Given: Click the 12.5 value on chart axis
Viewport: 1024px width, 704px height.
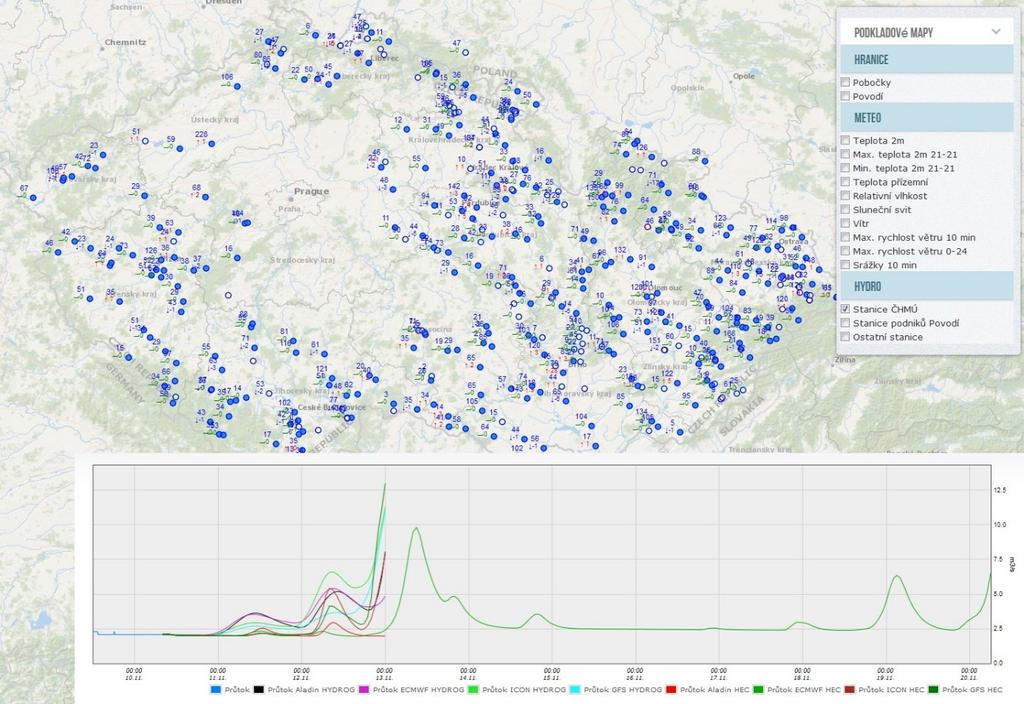Looking at the screenshot, I should click(999, 490).
